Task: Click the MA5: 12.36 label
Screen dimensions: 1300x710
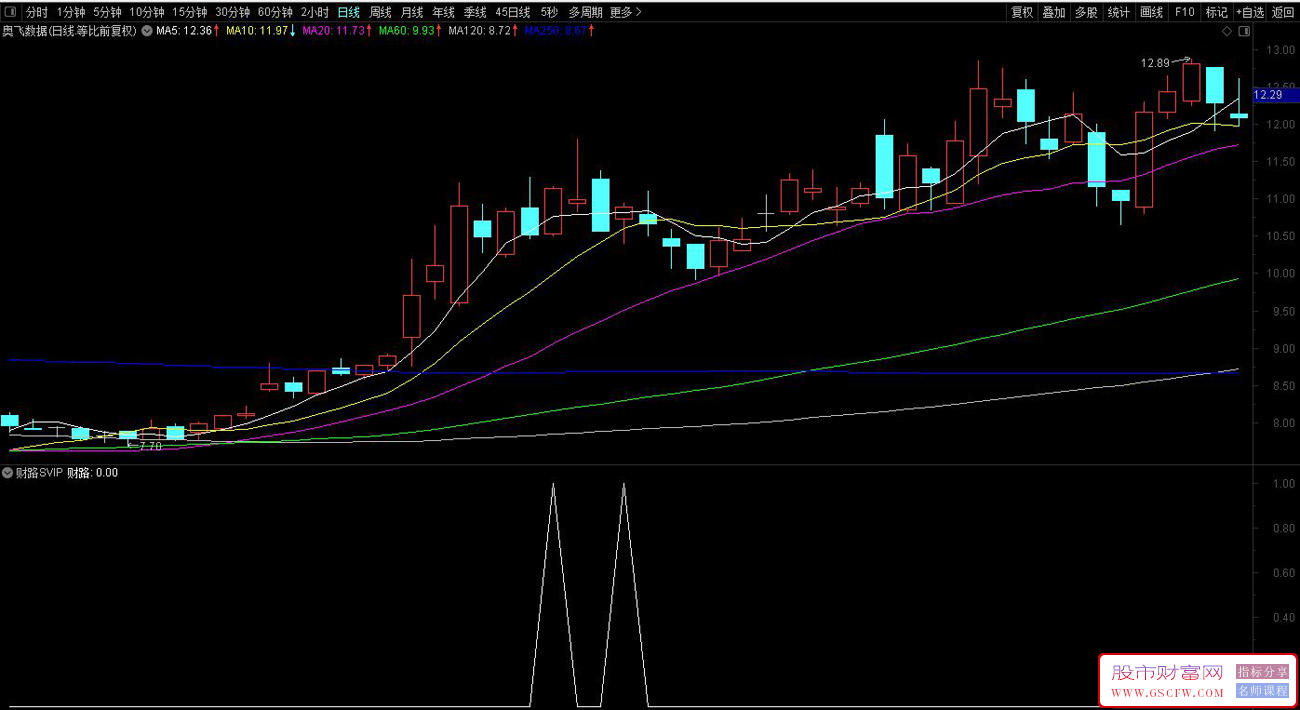Action: 185,31
